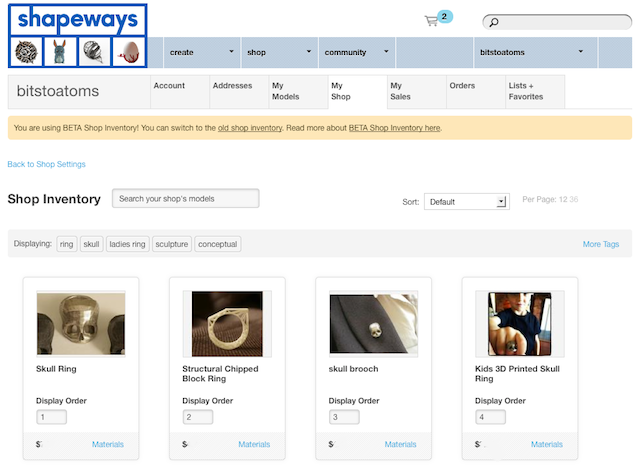
Task: Open the Skull Ring product thumbnail
Action: [x=81, y=323]
